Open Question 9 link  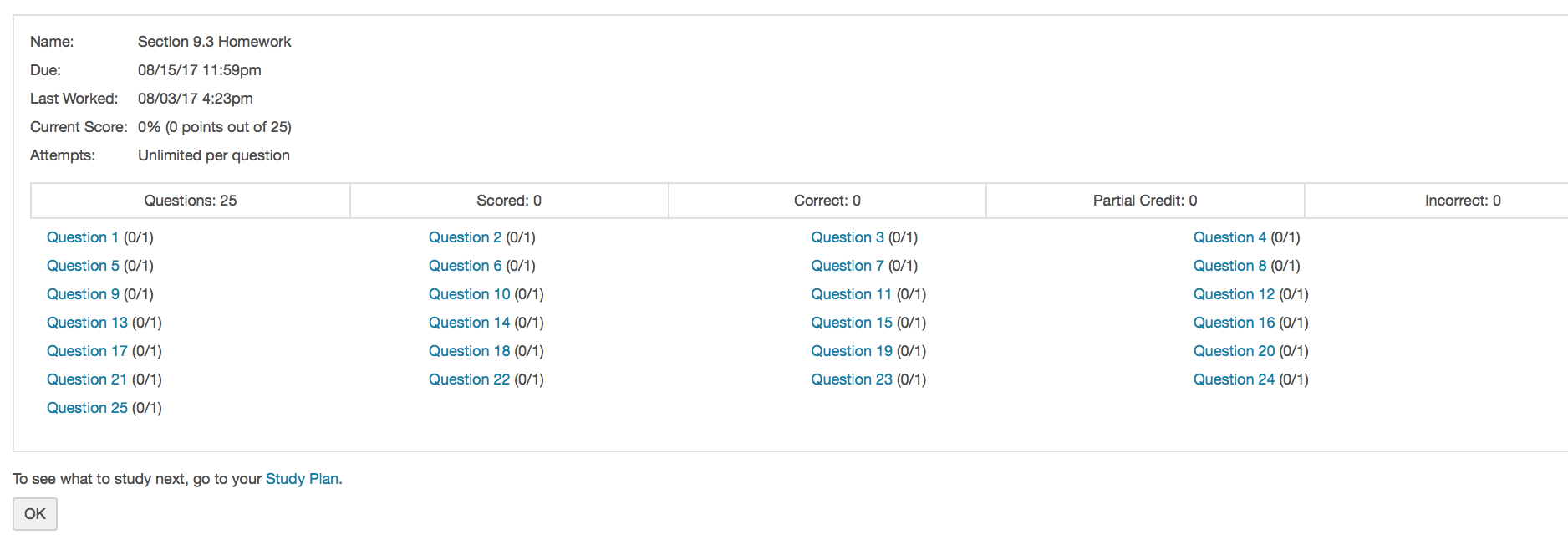click(82, 294)
